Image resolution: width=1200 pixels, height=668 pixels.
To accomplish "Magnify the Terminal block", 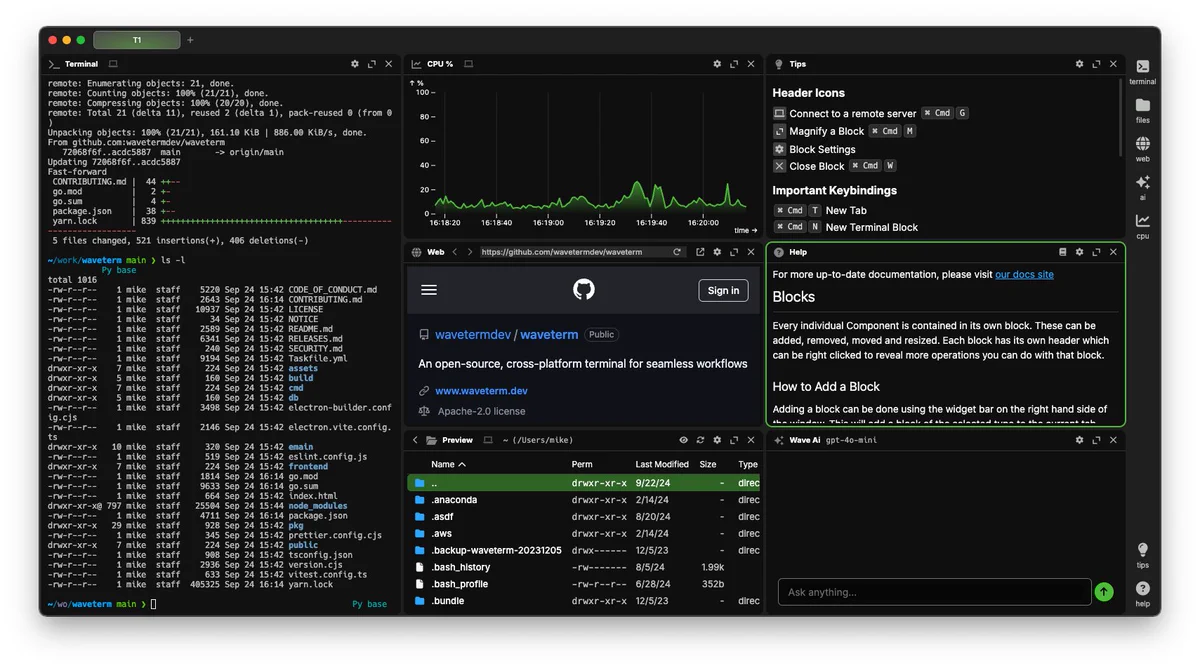I will (x=372, y=64).
